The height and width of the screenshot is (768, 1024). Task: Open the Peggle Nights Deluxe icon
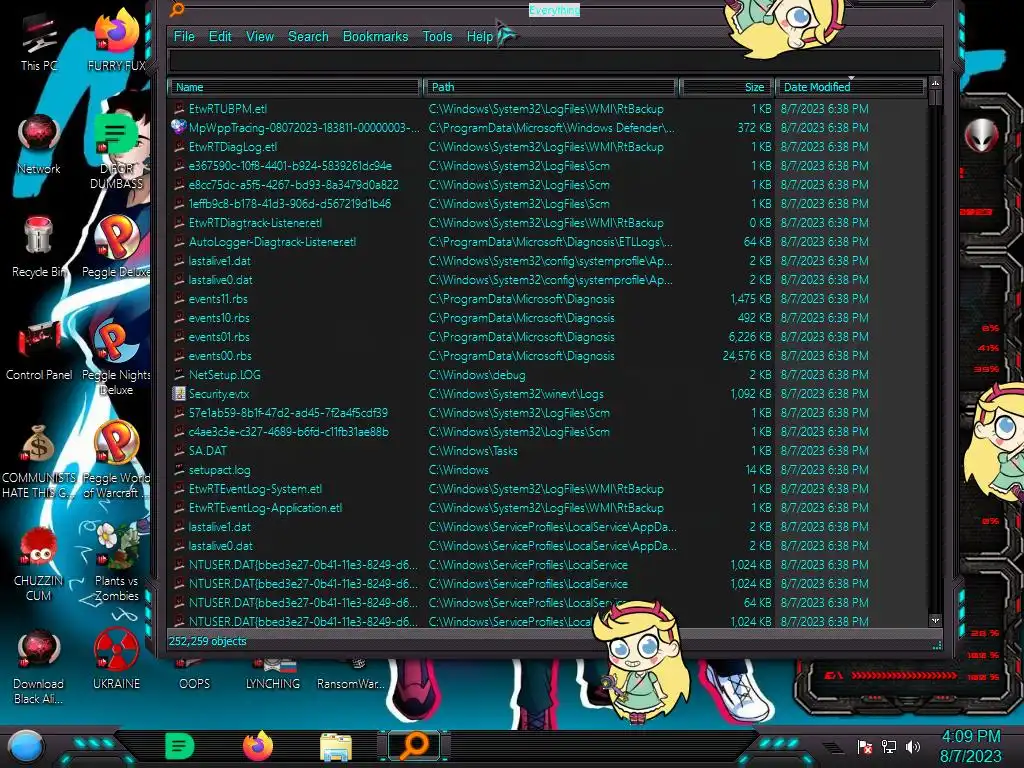[116, 358]
